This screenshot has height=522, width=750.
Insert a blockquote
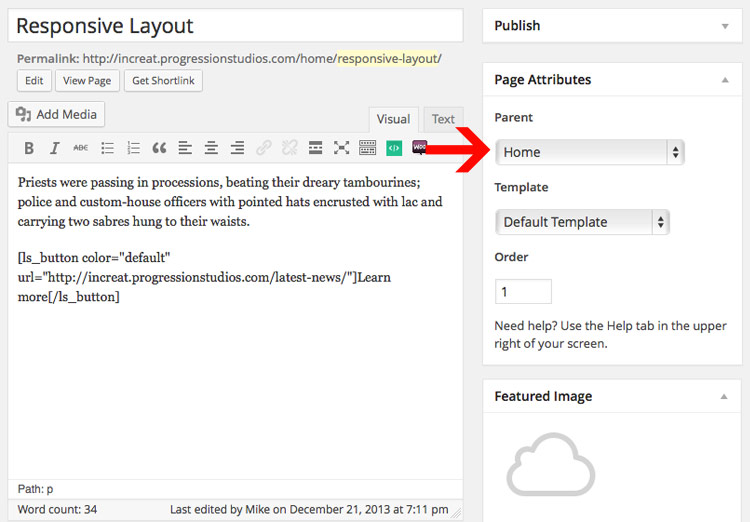click(x=159, y=148)
